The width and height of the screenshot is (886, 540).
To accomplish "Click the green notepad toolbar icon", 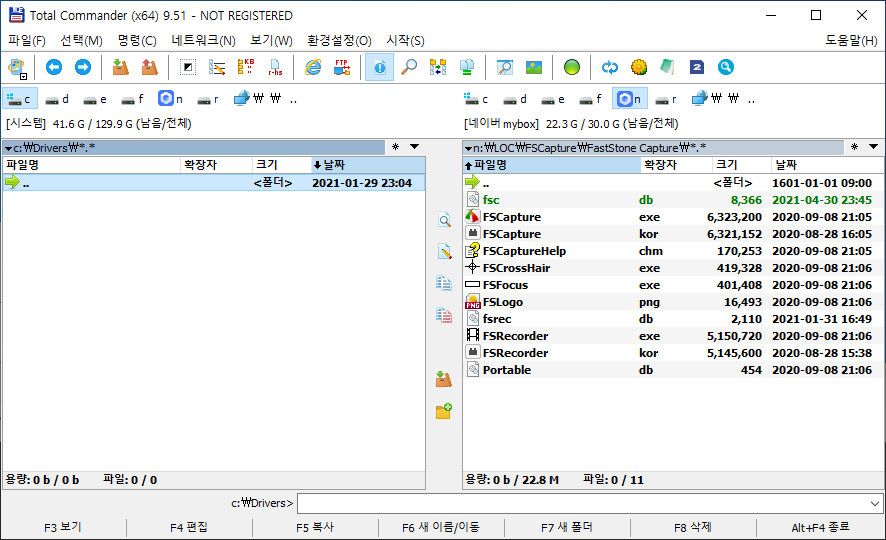I will pyautogui.click(x=667, y=68).
